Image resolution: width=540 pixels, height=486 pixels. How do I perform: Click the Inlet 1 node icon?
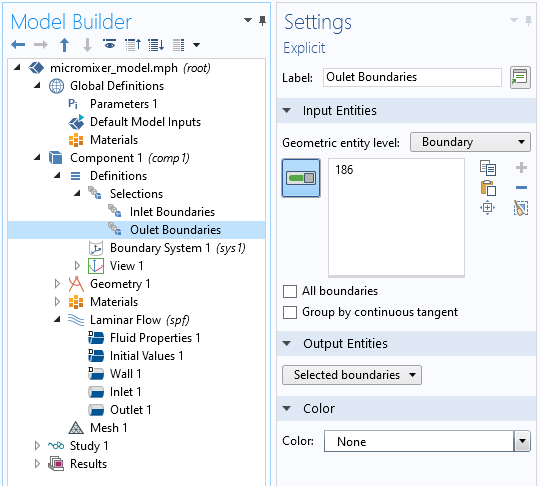pyautogui.click(x=96, y=392)
